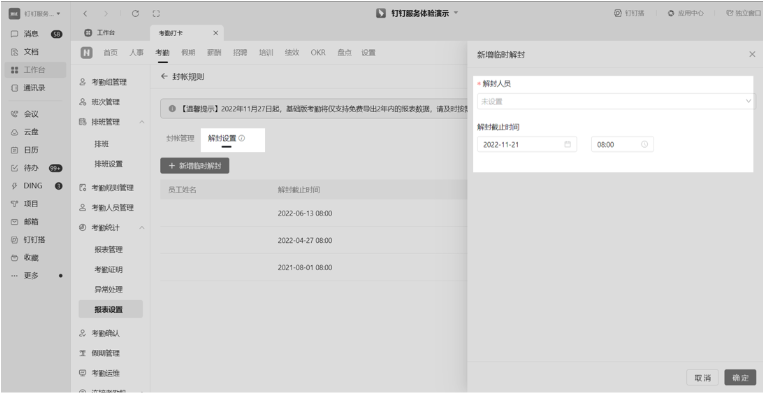Open the 薪酬 menu tab
This screenshot has width=763, height=393.
tap(214, 53)
